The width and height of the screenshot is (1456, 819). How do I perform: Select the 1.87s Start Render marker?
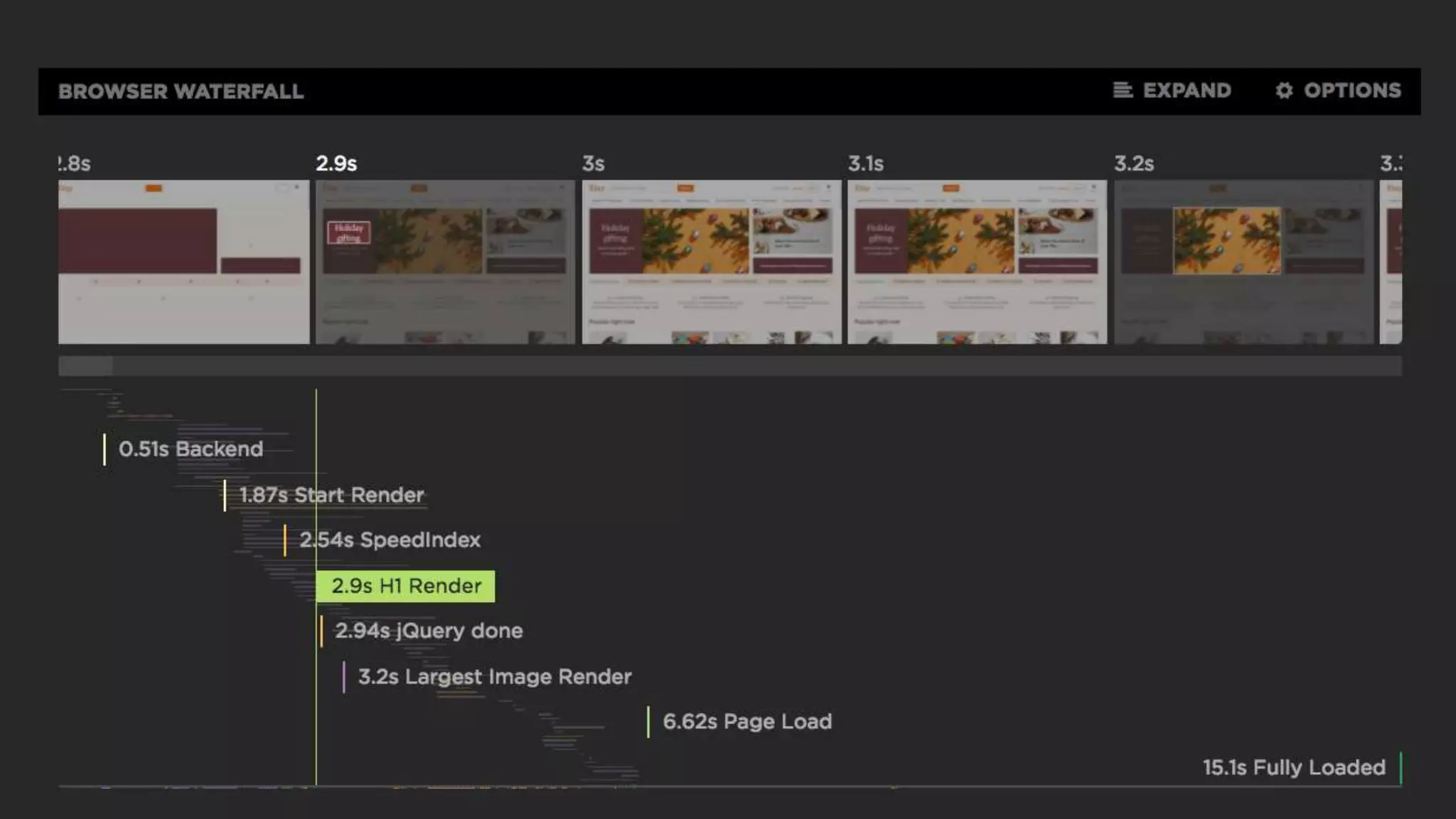coord(331,495)
